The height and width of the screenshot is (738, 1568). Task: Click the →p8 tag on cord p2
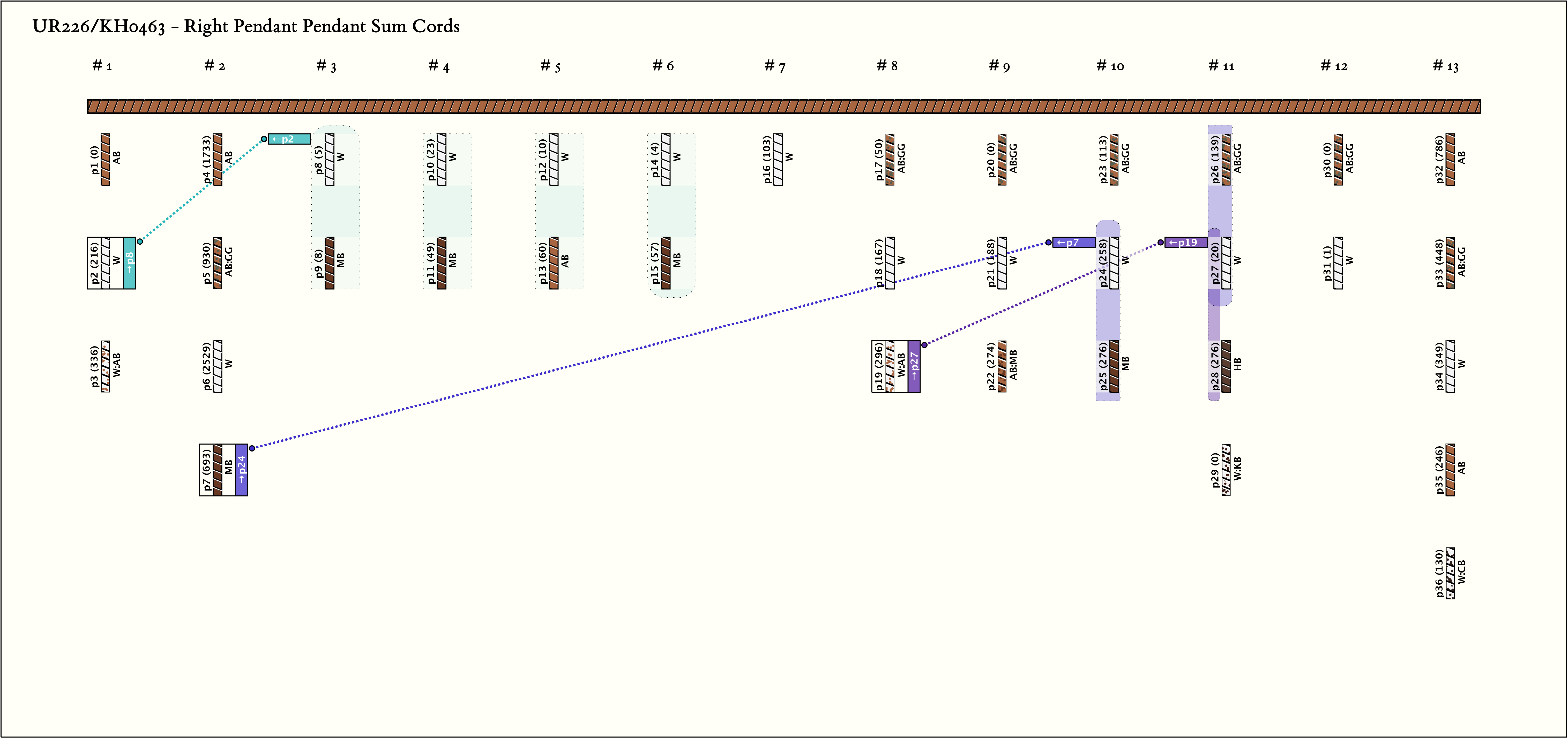point(130,263)
